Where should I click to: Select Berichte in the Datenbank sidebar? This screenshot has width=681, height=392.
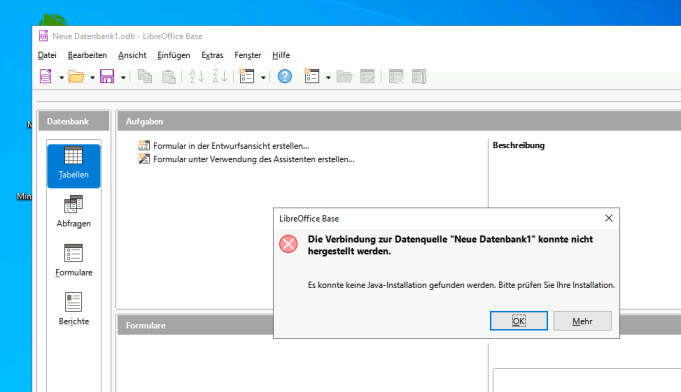point(73,309)
